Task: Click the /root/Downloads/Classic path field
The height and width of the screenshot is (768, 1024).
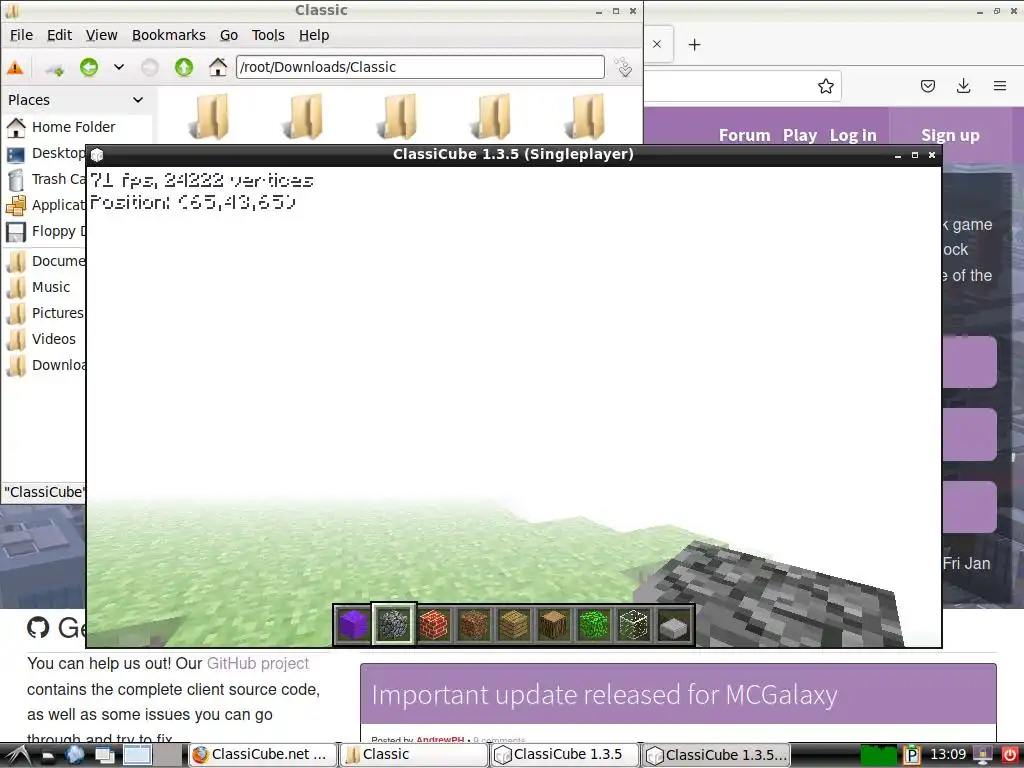Action: [x=420, y=67]
